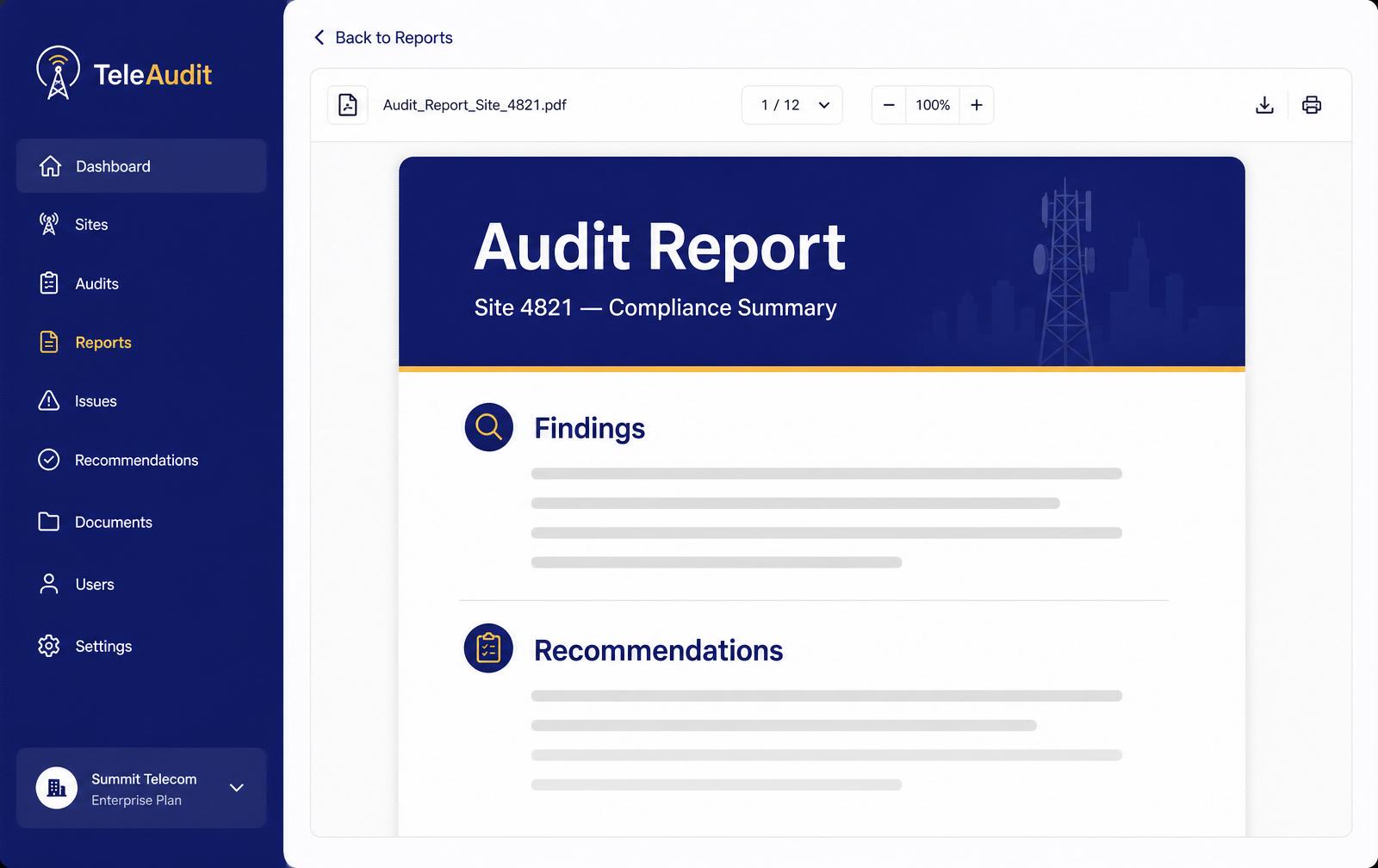Open the page selector 1 / 12 dropdown
This screenshot has width=1378, height=868.
792,105
